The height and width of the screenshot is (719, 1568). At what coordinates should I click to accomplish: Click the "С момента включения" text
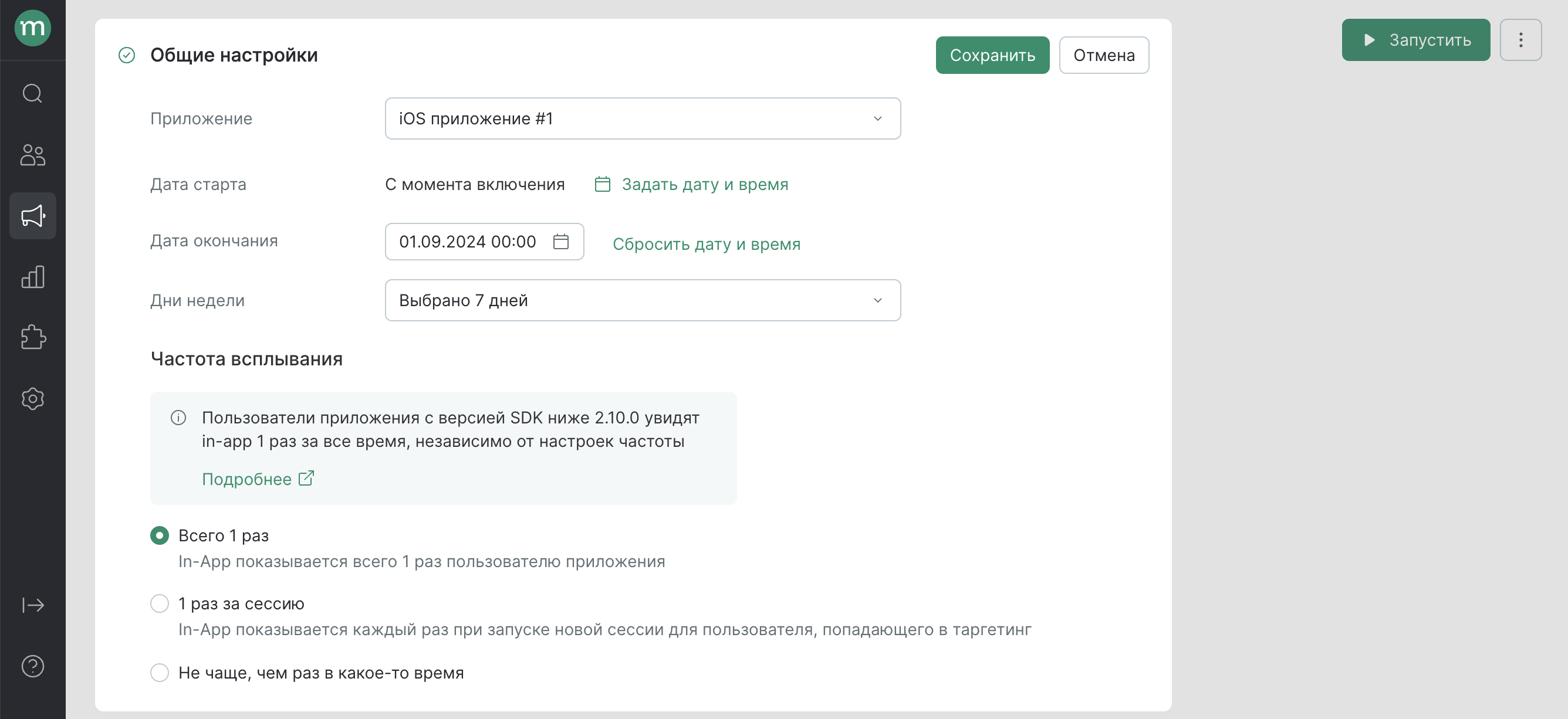[475, 184]
